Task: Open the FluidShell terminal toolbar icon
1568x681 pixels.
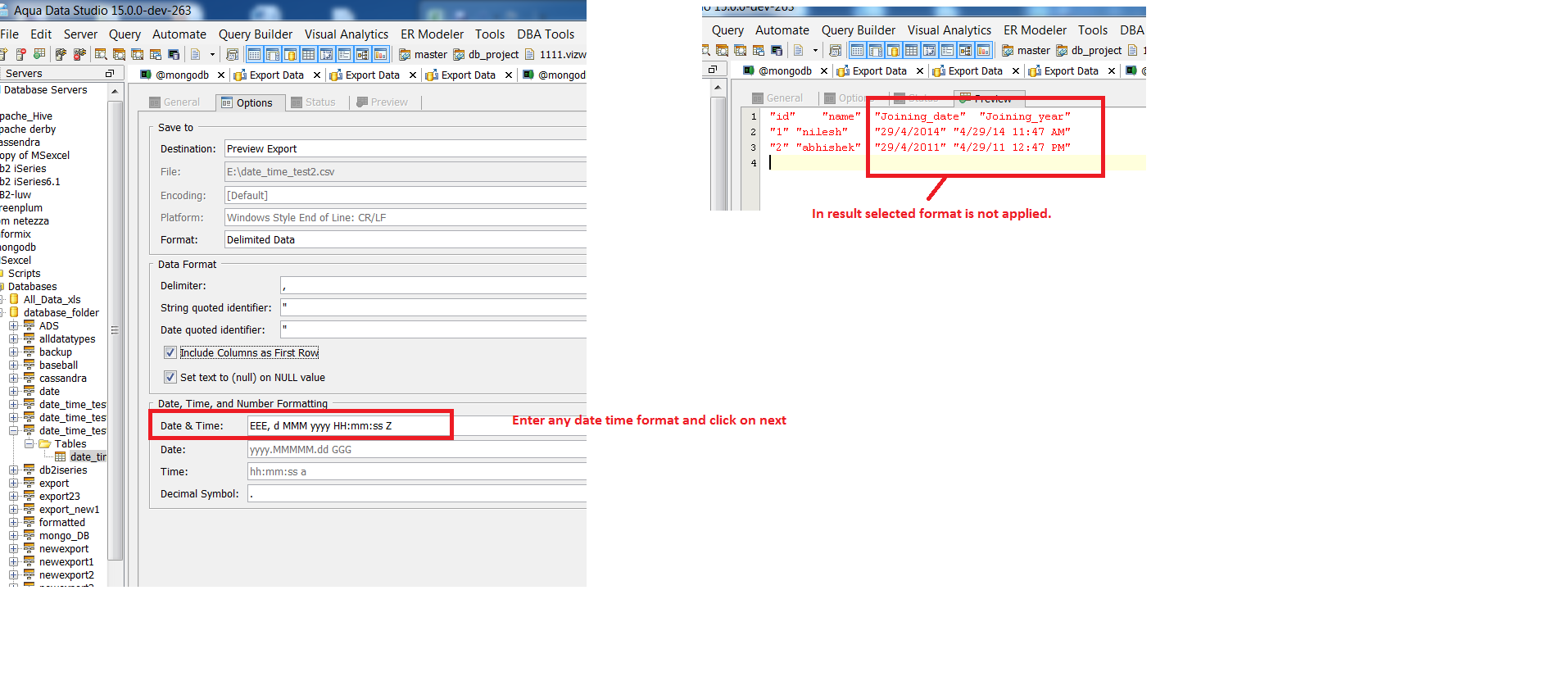Action: pos(174,54)
